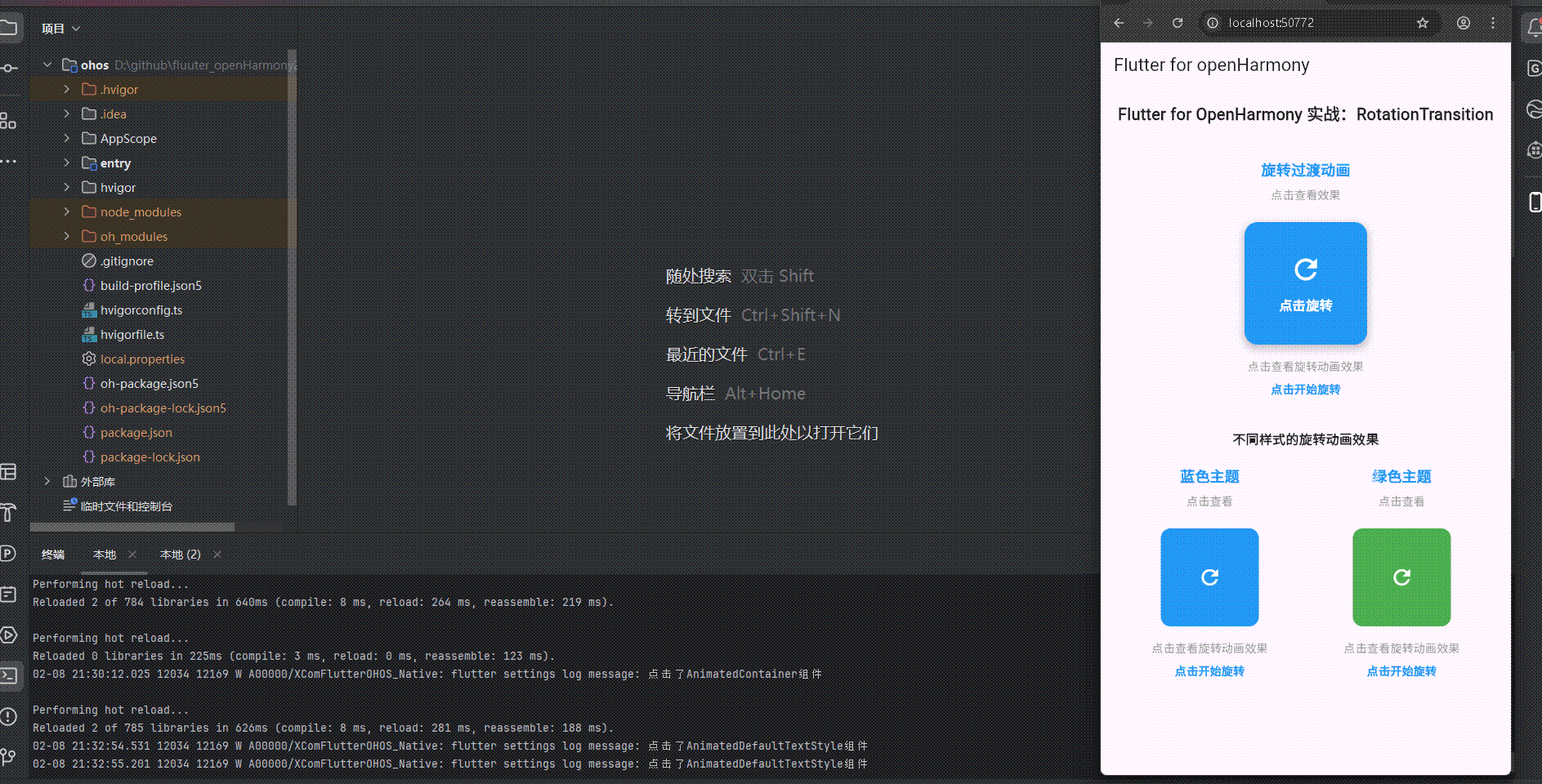Viewport: 1542px width, 784px height.
Task: Expand the node_modules folder
Action: [67, 212]
